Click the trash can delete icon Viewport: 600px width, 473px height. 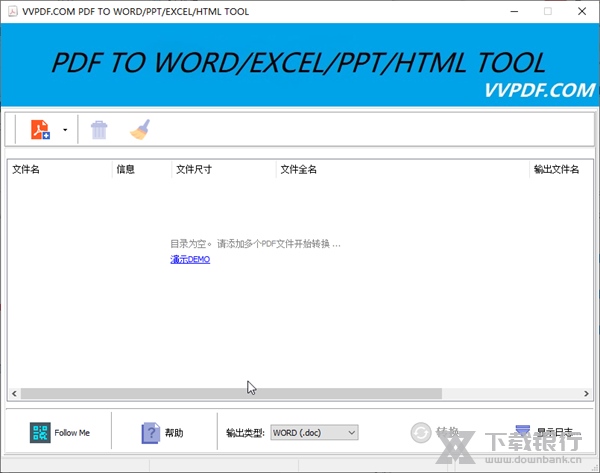(x=99, y=130)
